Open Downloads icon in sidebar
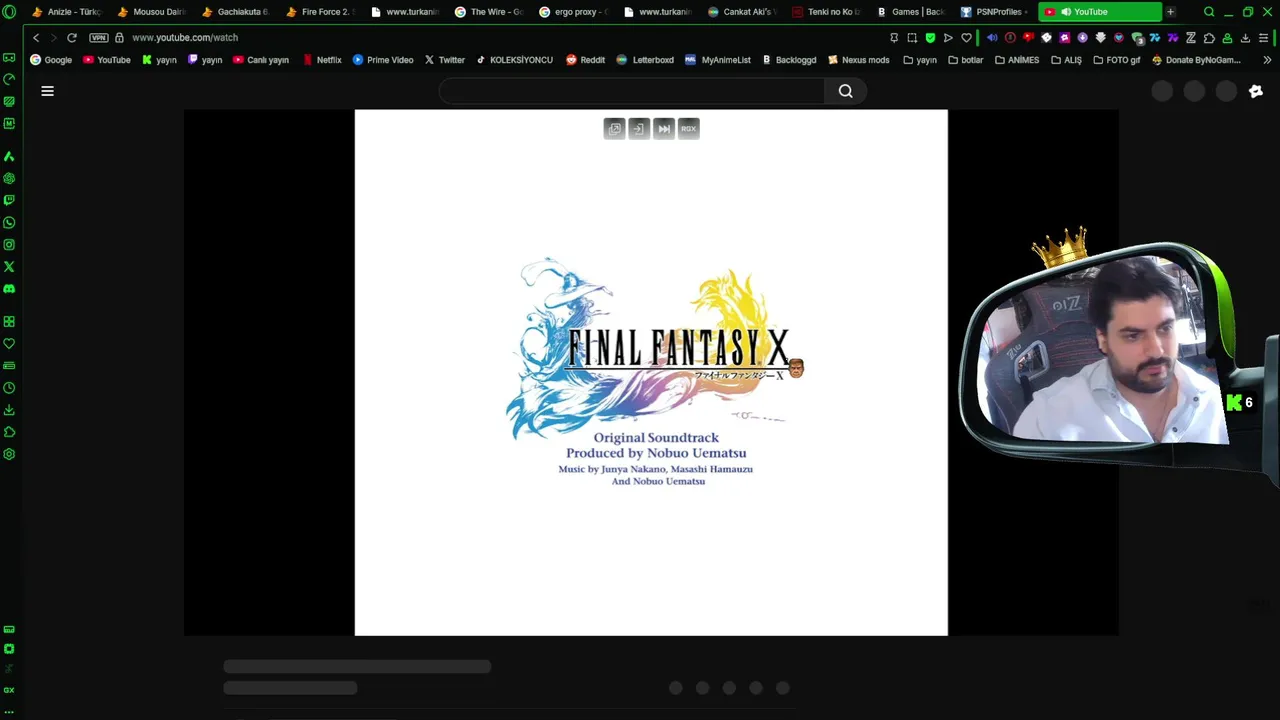 [x=9, y=409]
